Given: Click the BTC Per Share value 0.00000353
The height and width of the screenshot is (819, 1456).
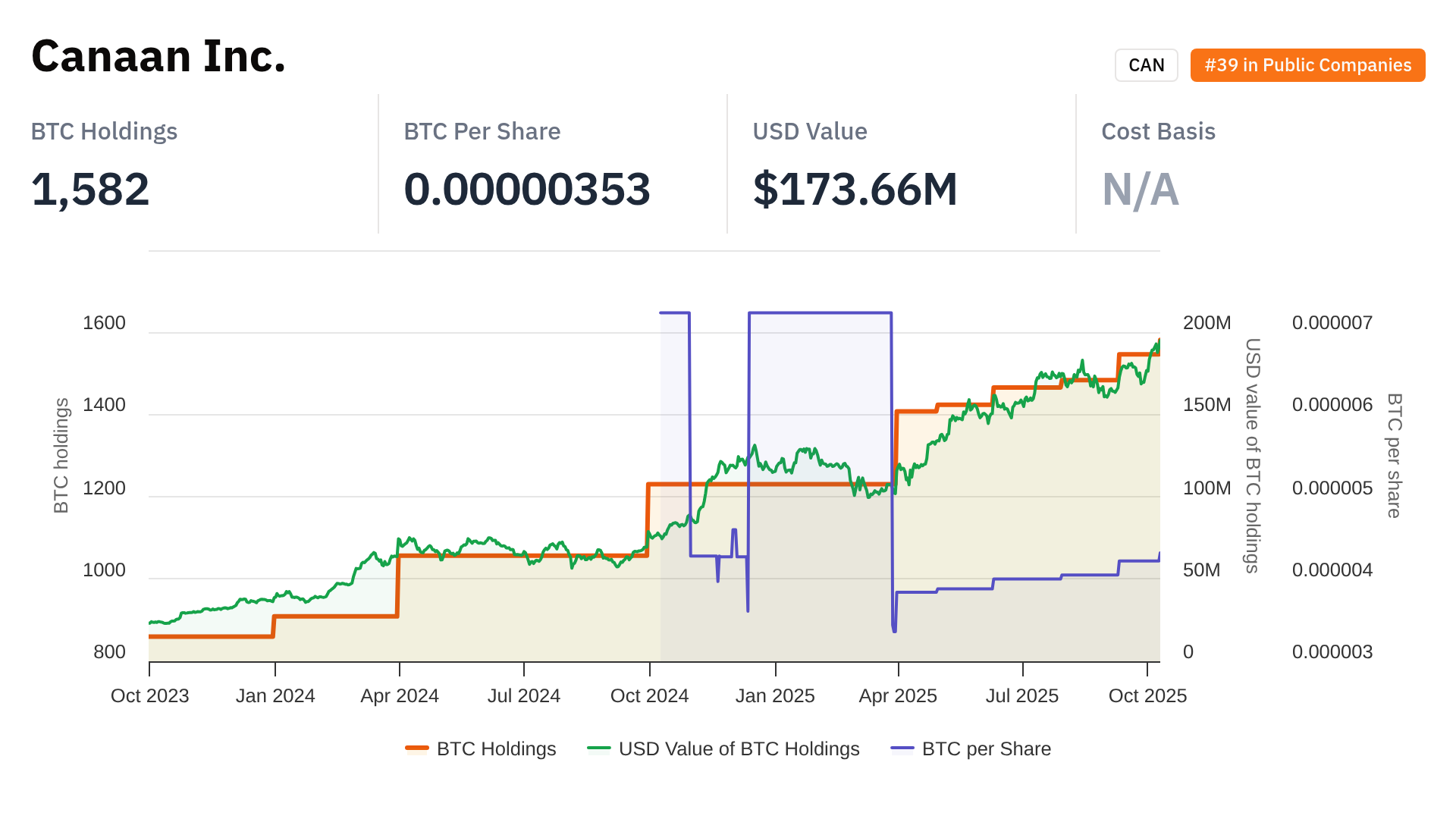Looking at the screenshot, I should click(x=527, y=189).
